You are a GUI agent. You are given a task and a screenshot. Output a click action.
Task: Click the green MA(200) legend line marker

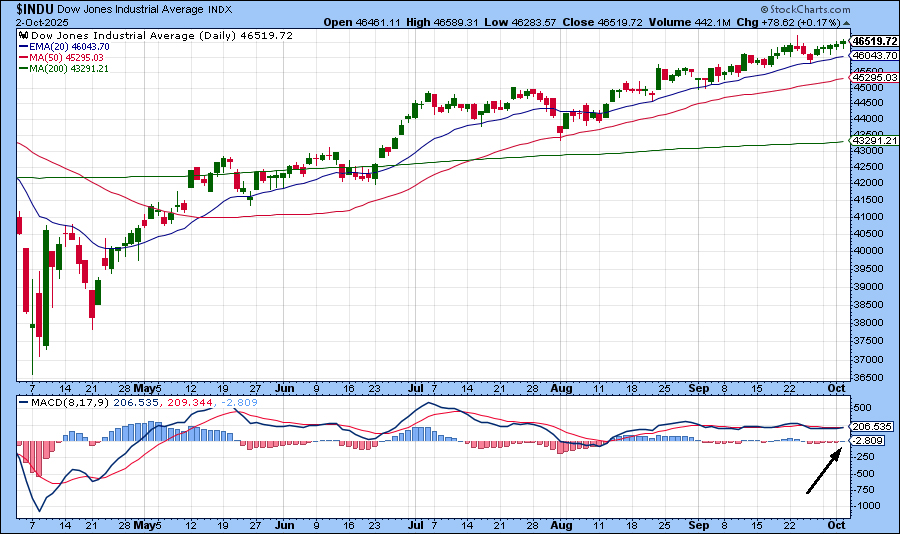click(24, 68)
